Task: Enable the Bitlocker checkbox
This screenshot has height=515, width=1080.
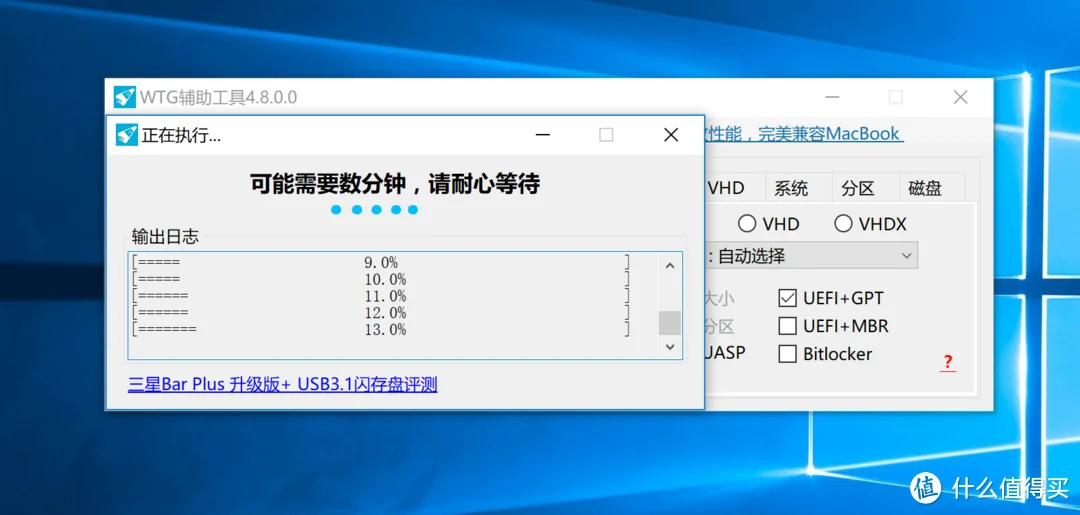Action: click(x=787, y=354)
